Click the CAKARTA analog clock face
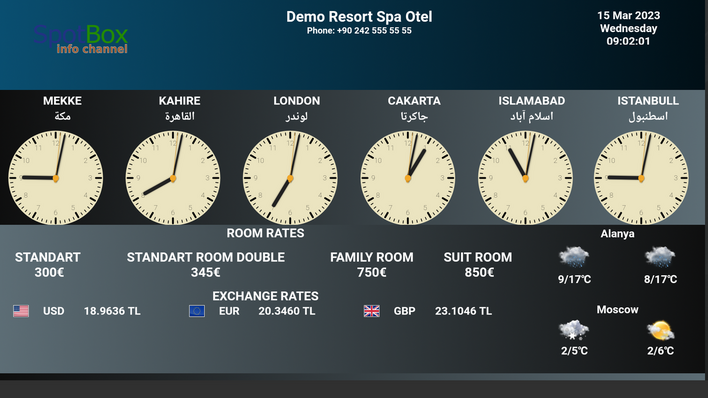Viewport: 708px width, 398px height. coord(408,178)
